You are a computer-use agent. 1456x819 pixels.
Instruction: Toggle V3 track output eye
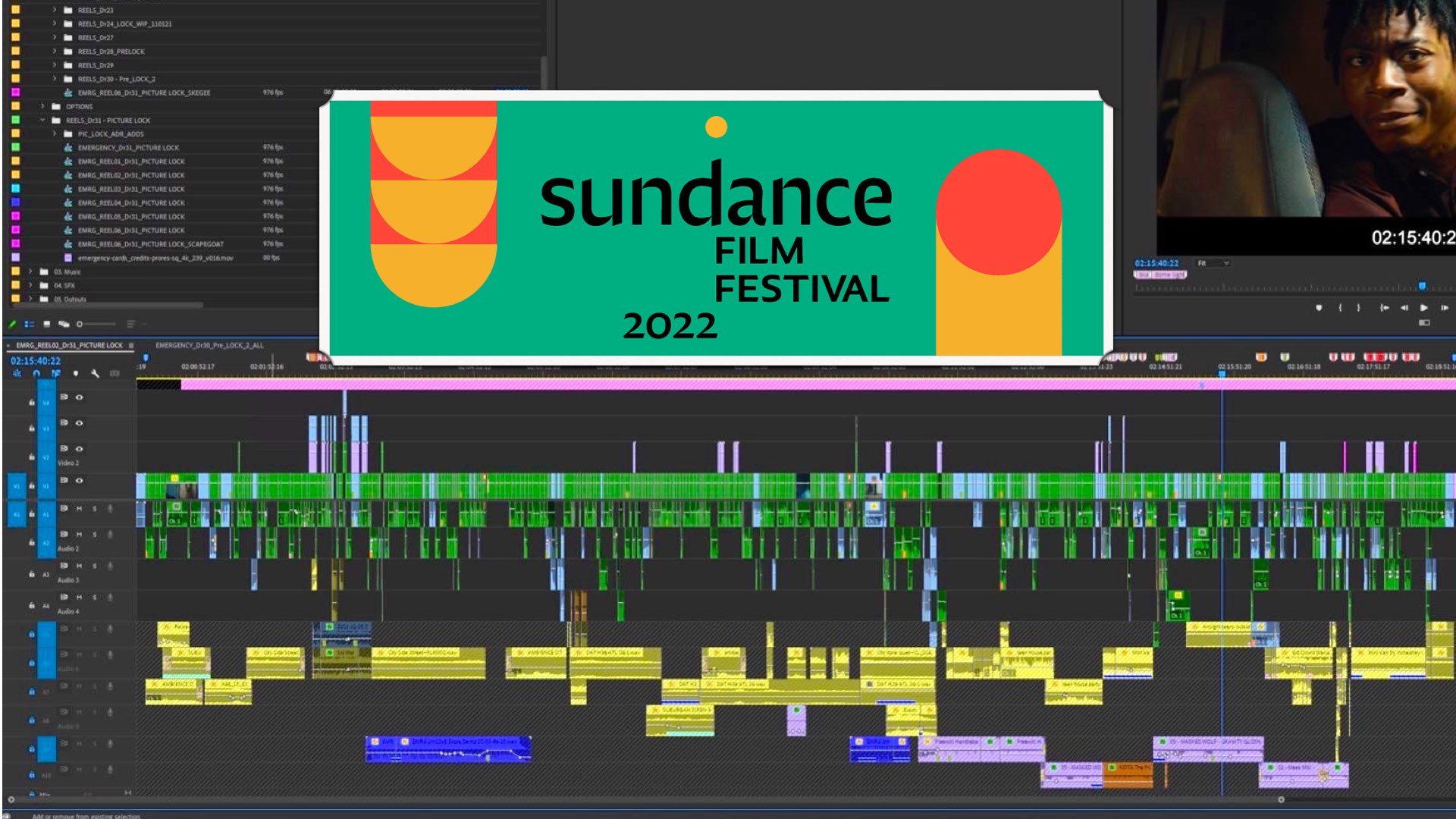(79, 423)
